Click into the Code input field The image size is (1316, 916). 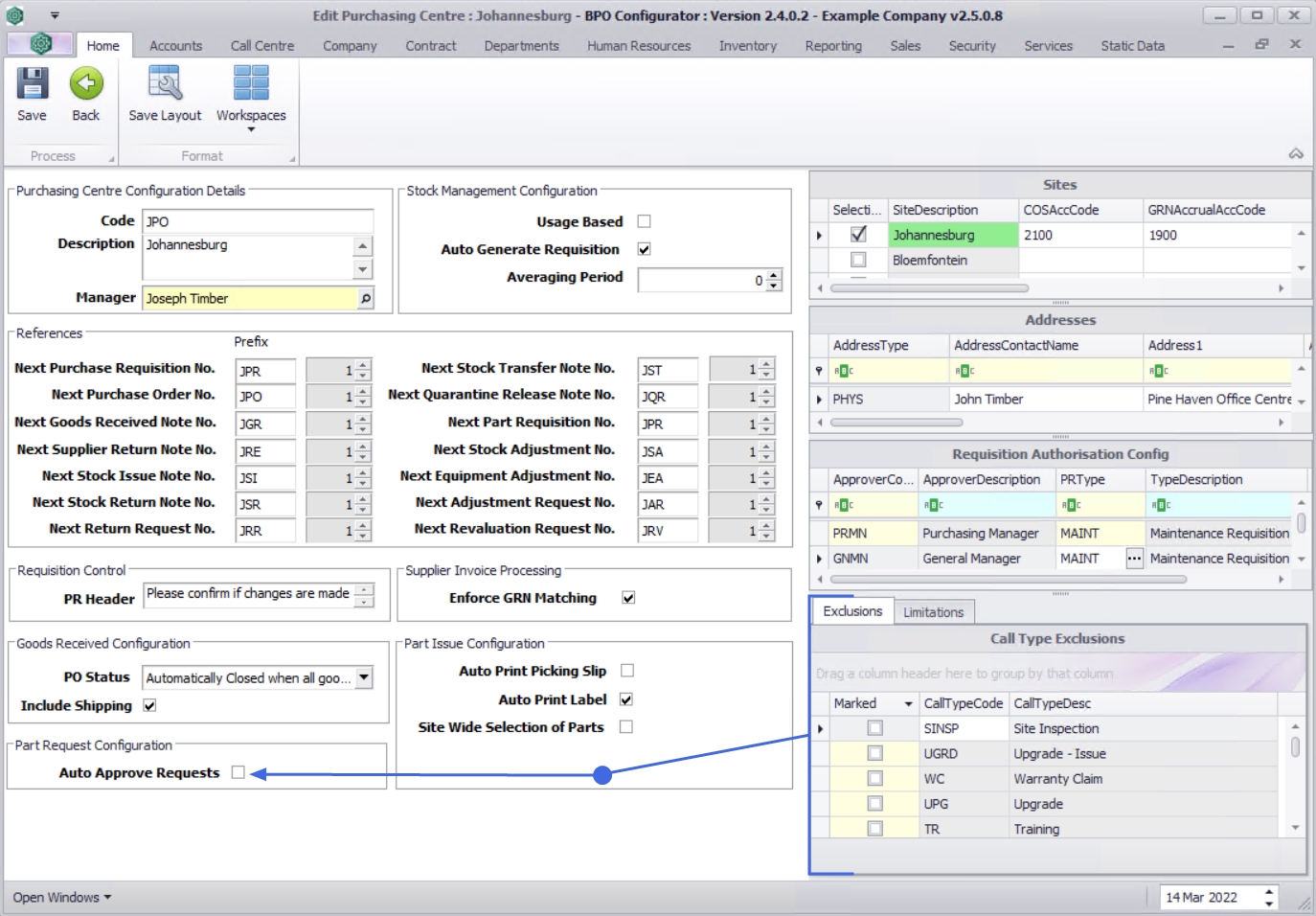[257, 221]
